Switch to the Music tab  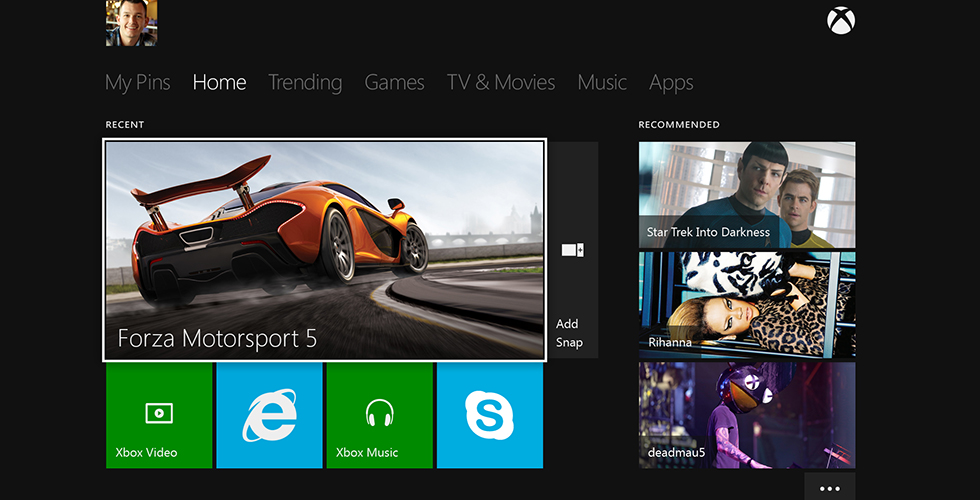602,83
